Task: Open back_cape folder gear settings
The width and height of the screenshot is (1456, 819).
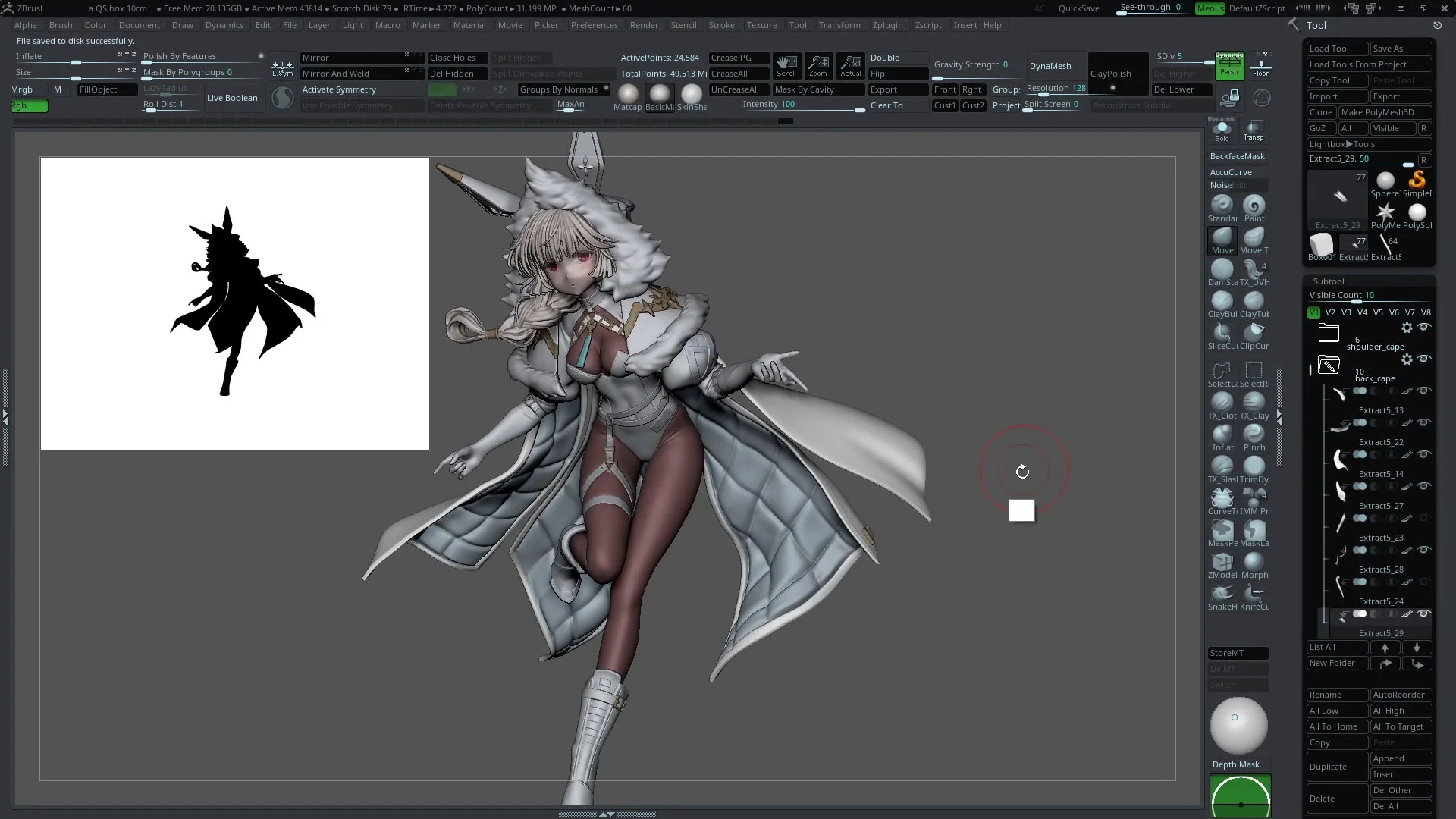Action: (1407, 359)
